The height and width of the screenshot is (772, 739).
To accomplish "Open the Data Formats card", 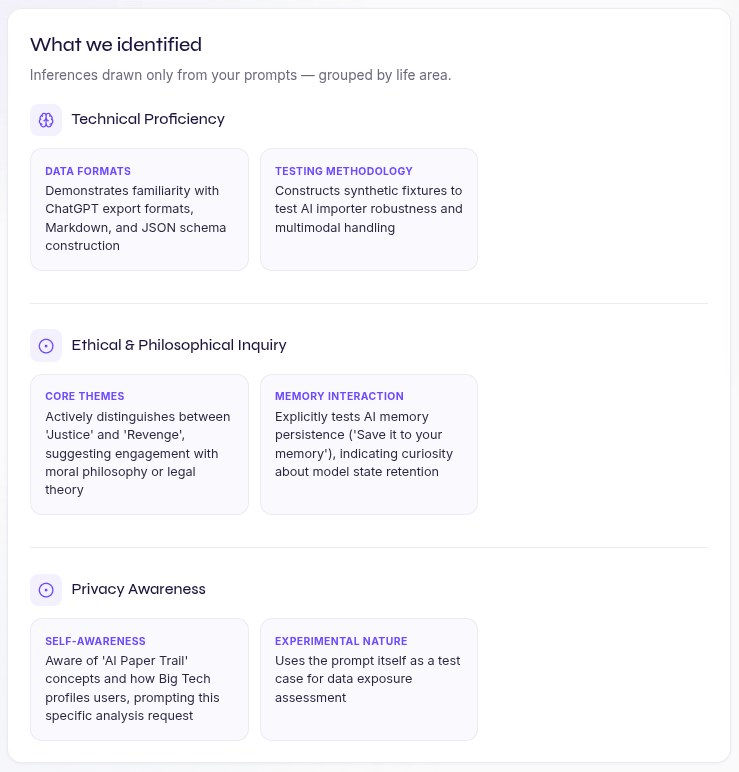I will tap(139, 209).
